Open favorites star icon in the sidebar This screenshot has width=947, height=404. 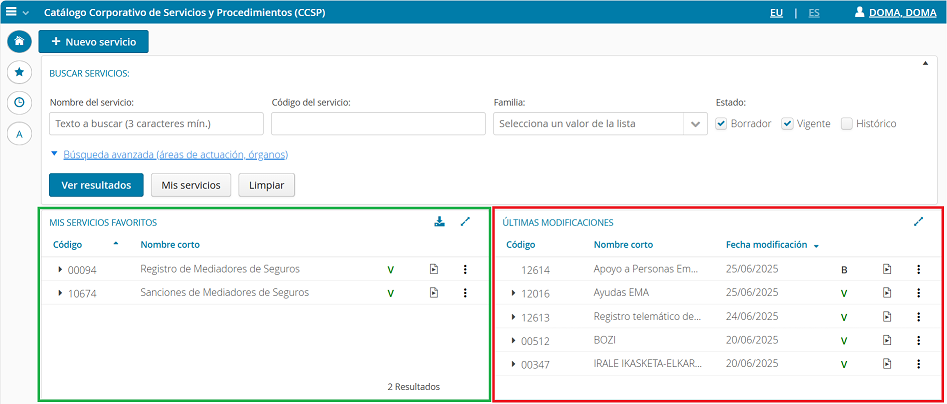click(x=19, y=72)
